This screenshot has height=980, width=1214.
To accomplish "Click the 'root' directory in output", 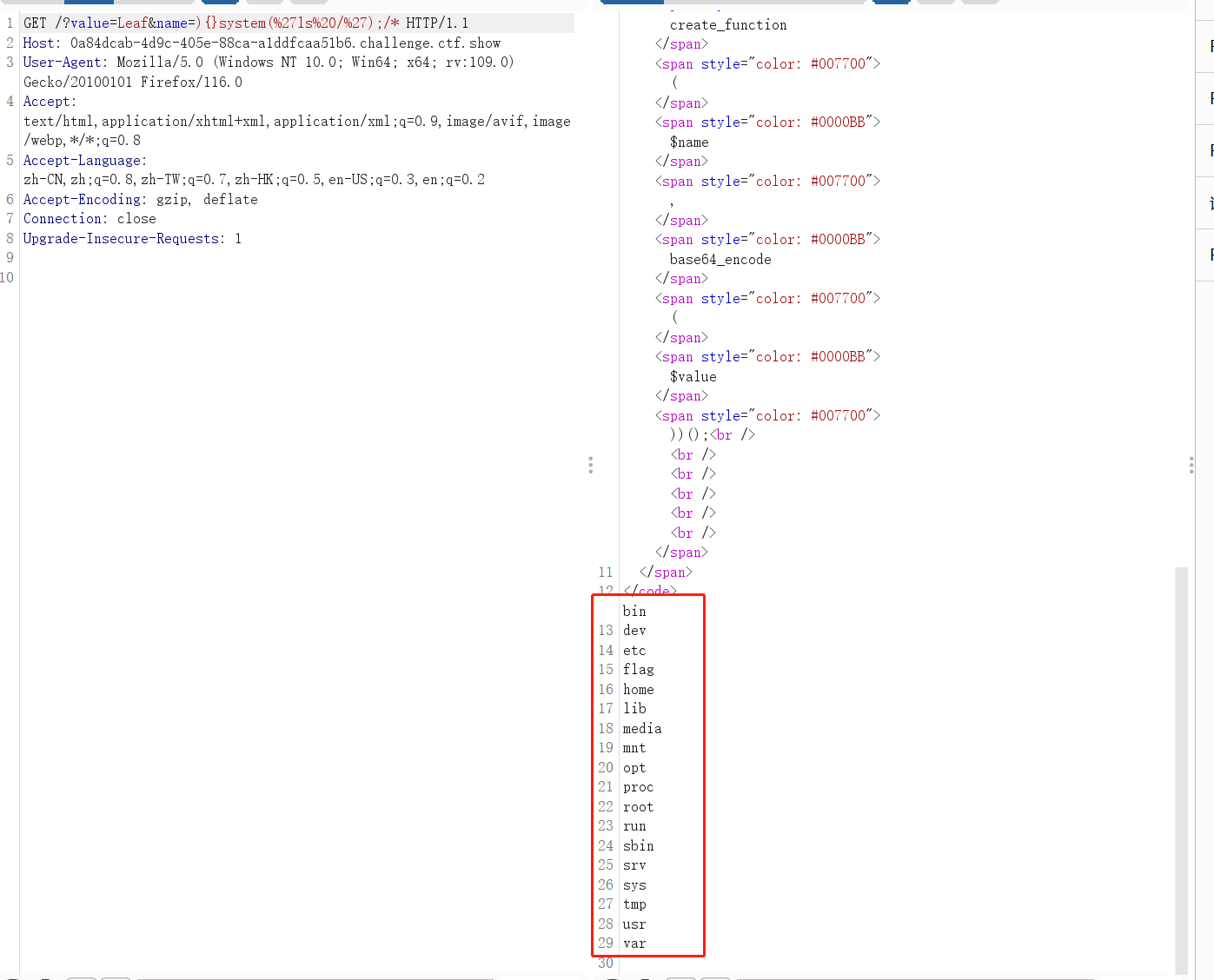I will pos(639,807).
